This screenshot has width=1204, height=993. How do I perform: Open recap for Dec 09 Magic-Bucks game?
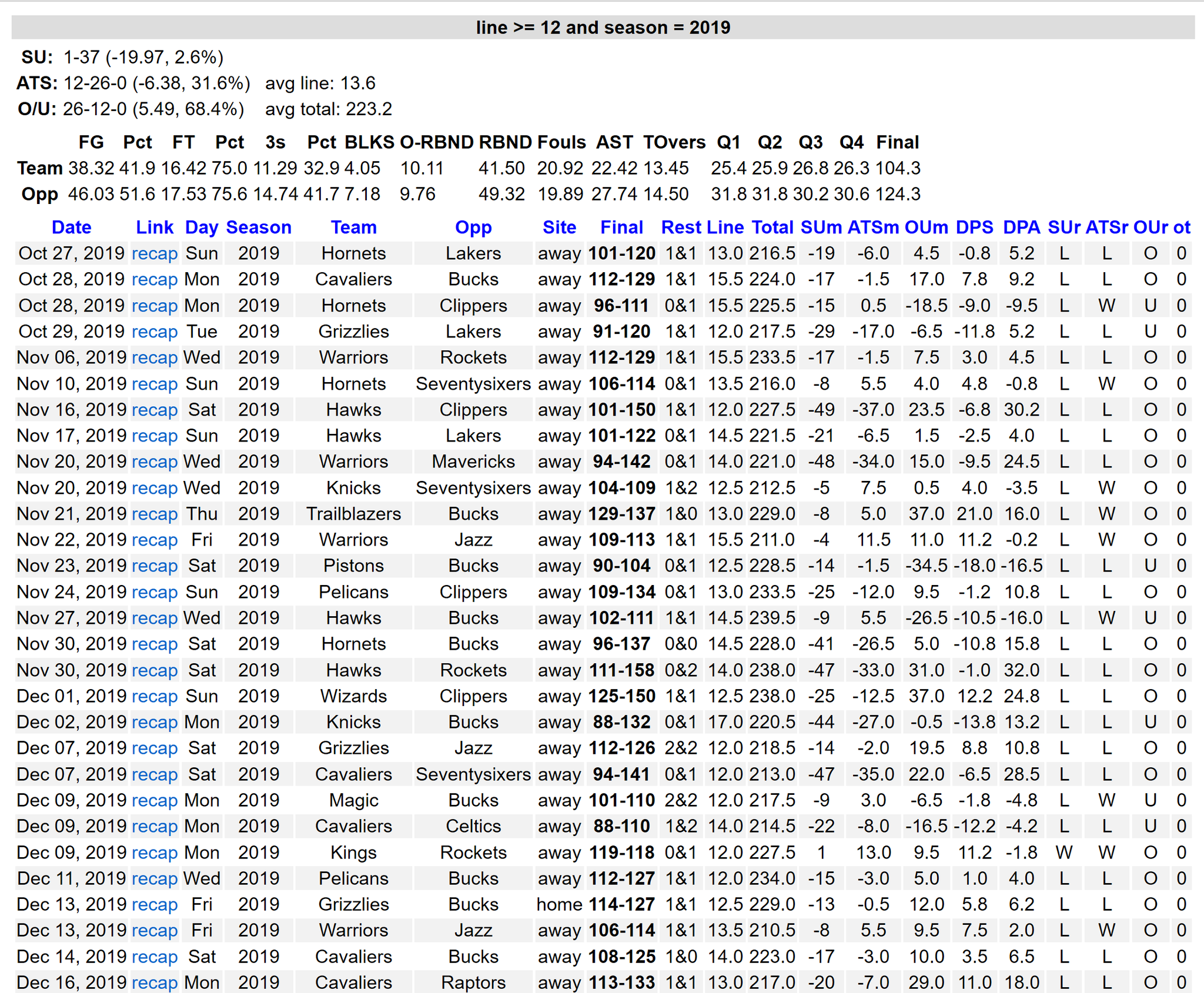pyautogui.click(x=155, y=800)
